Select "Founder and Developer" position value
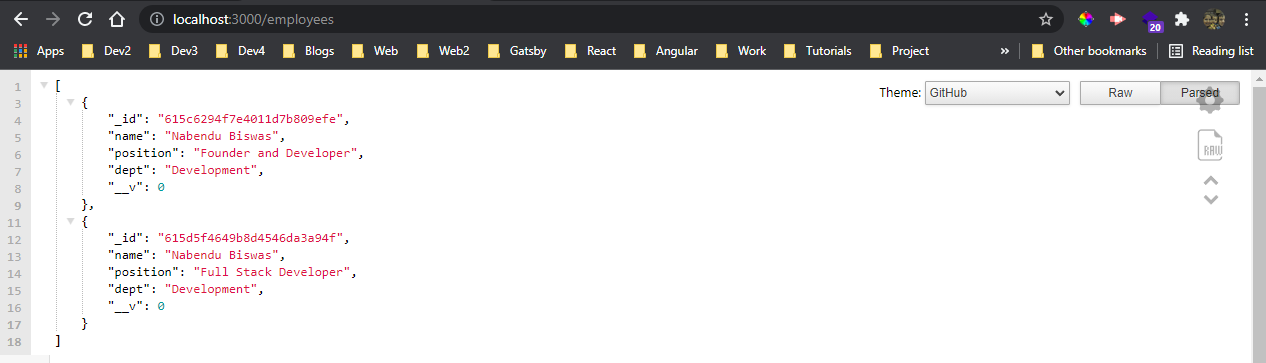 [275, 153]
